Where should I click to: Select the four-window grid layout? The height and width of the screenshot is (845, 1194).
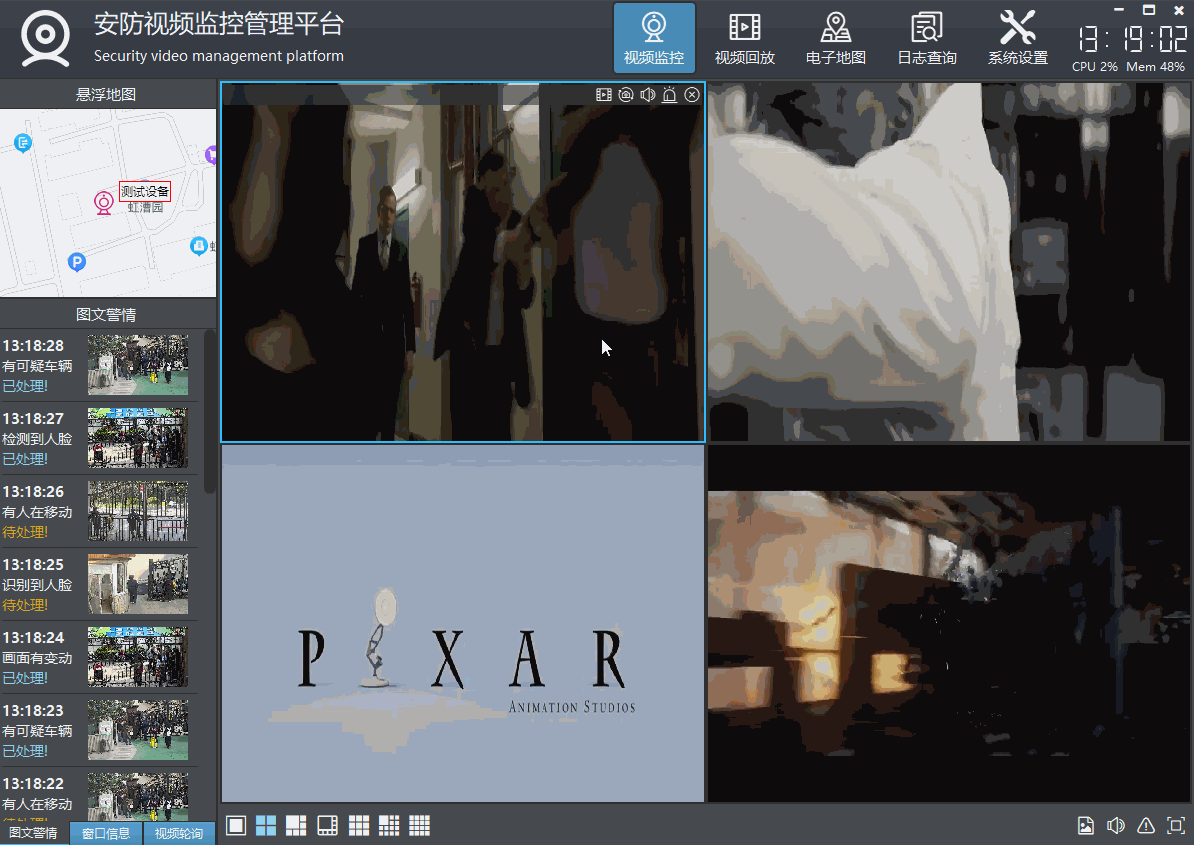click(x=266, y=825)
